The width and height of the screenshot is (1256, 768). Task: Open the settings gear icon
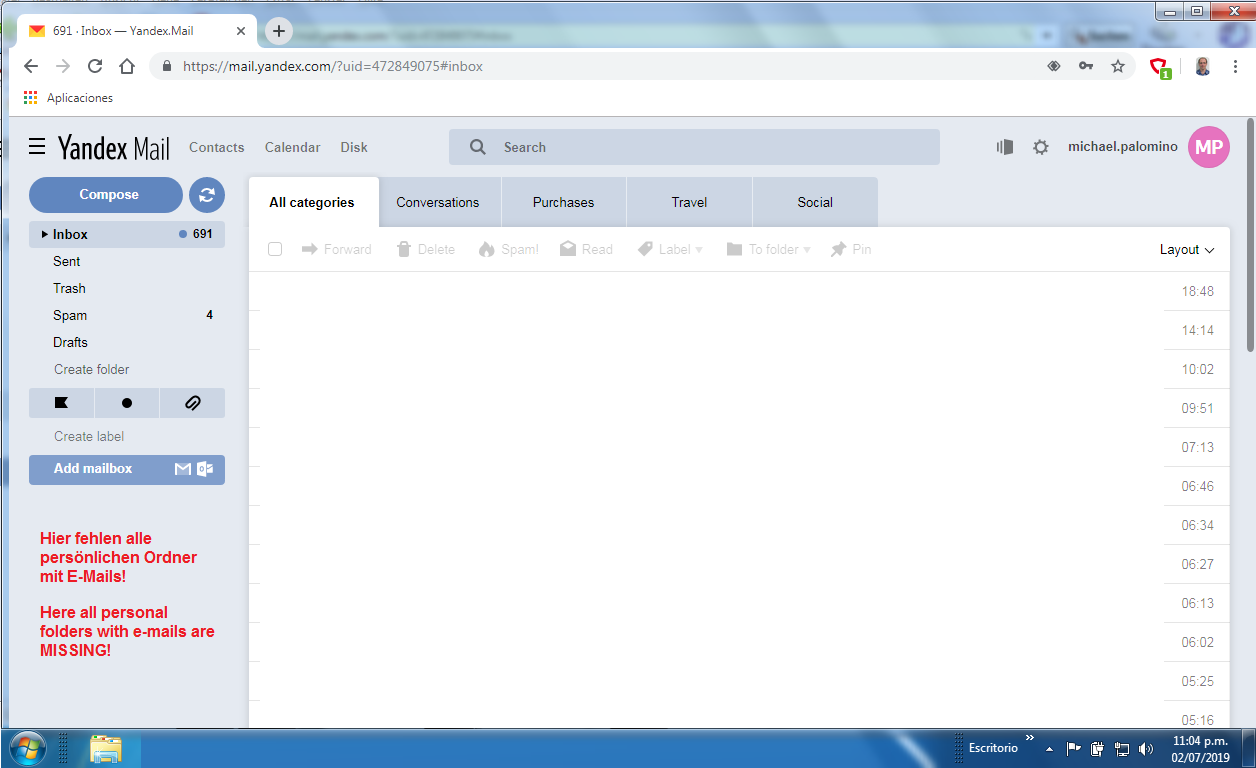click(1041, 147)
